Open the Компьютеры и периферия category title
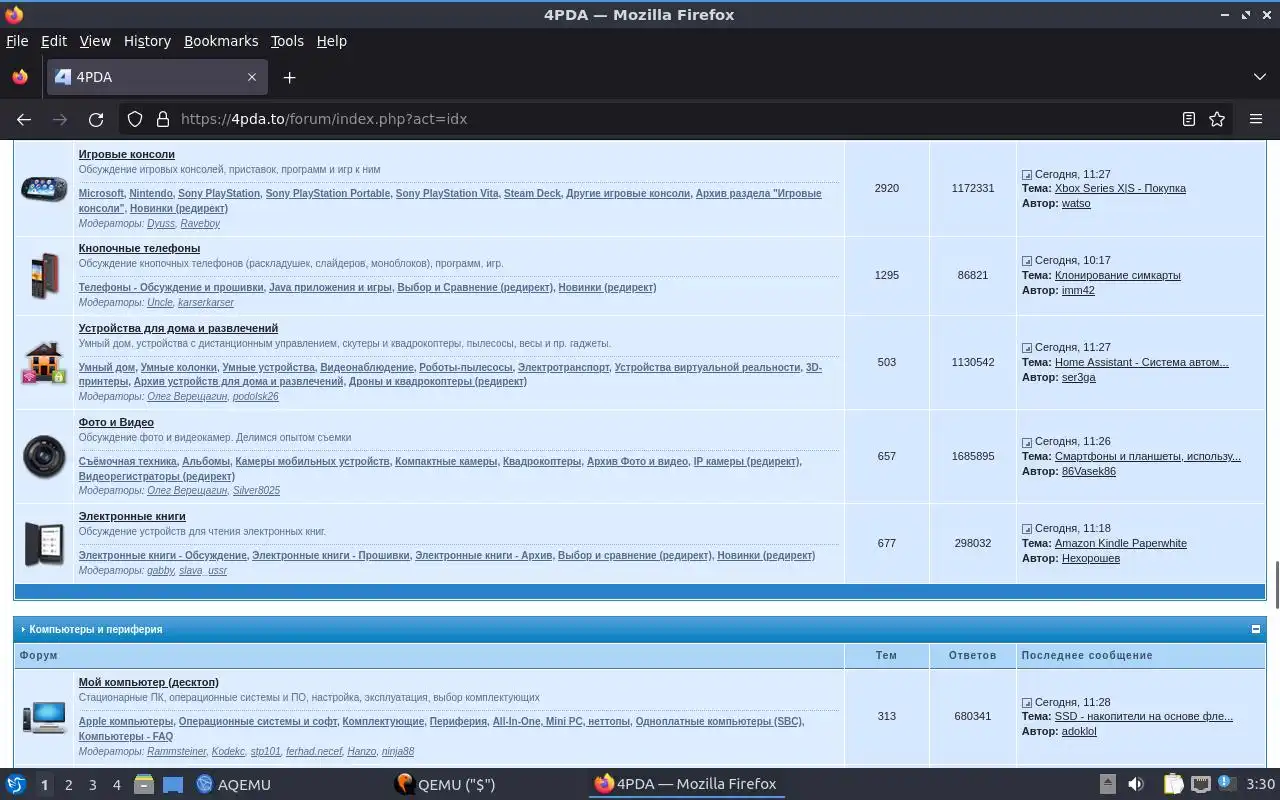 [96, 629]
